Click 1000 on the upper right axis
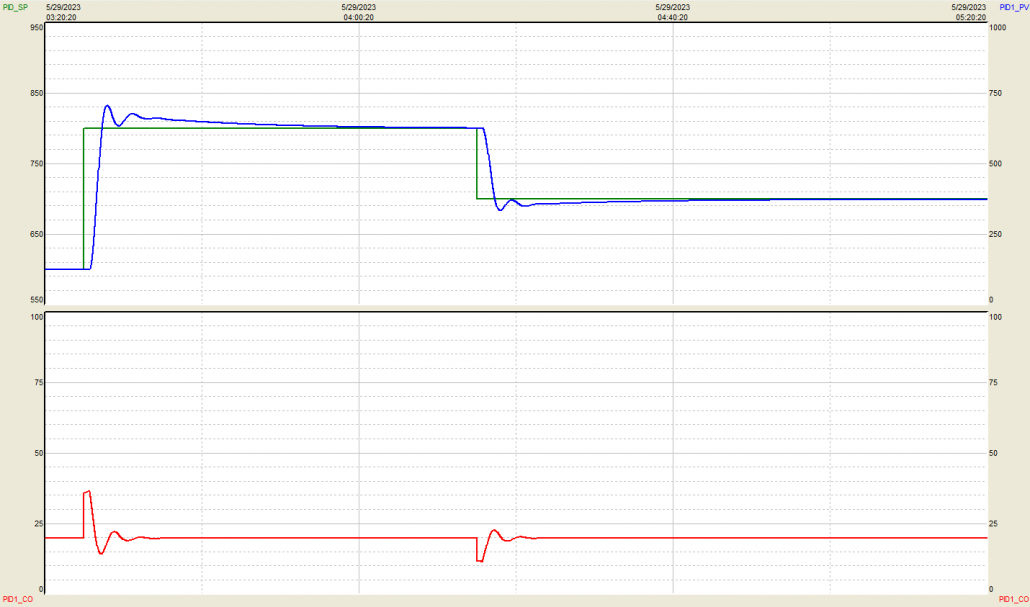Viewport: 1030px width, 607px height. [x=997, y=28]
